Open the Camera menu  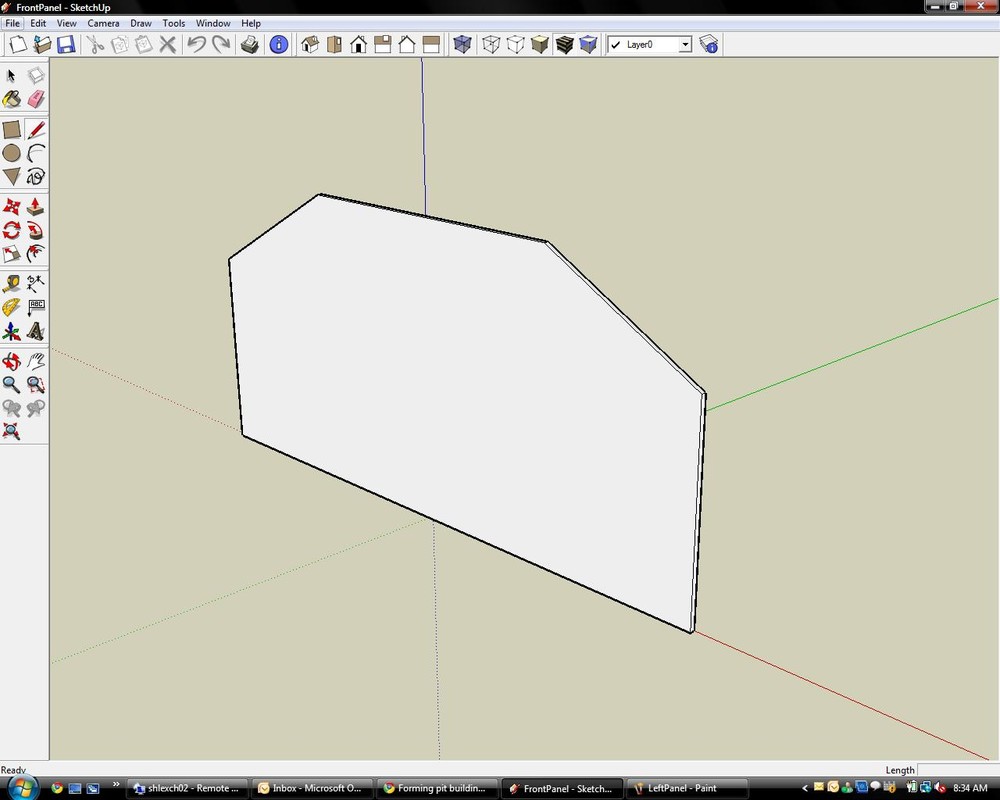[103, 23]
